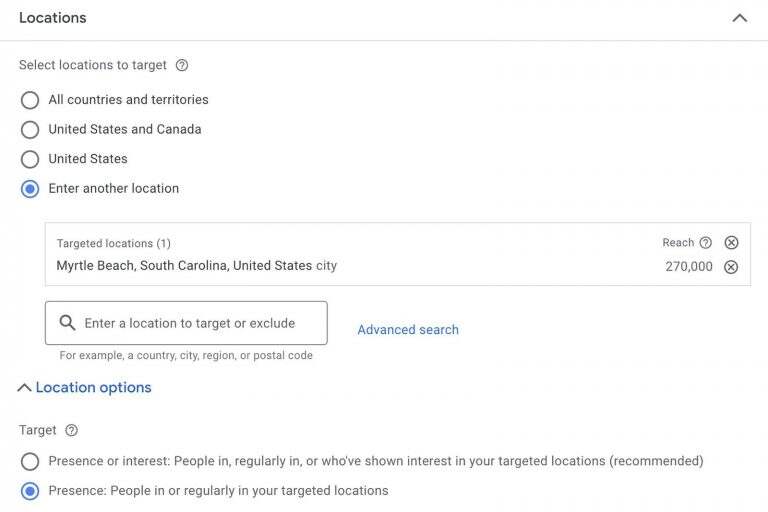Remove Myrtle Beach targeted location
The width and height of the screenshot is (768, 512).
731,267
